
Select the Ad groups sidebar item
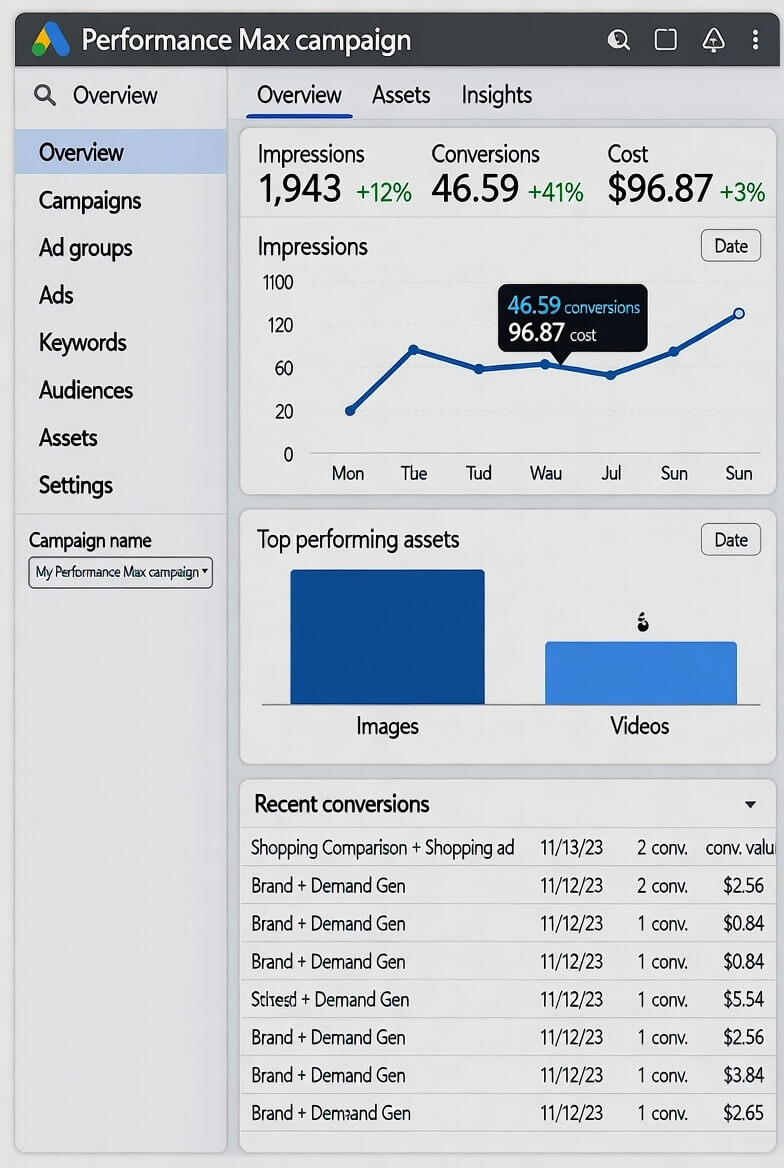(x=85, y=248)
